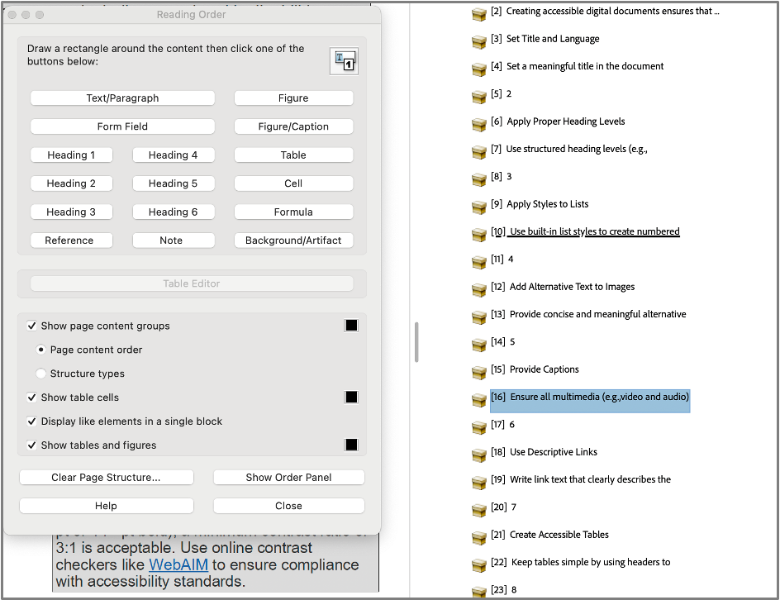Click box icon beside item [17] 6

click(x=479, y=427)
